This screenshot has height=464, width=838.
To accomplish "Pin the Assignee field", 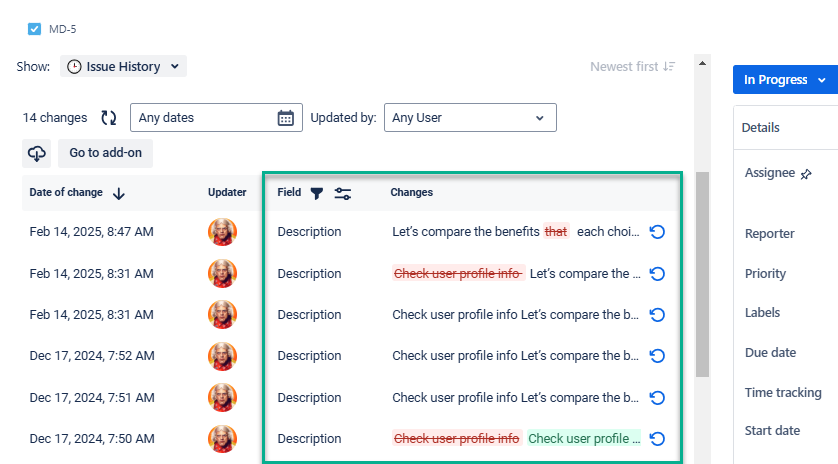I will [806, 174].
